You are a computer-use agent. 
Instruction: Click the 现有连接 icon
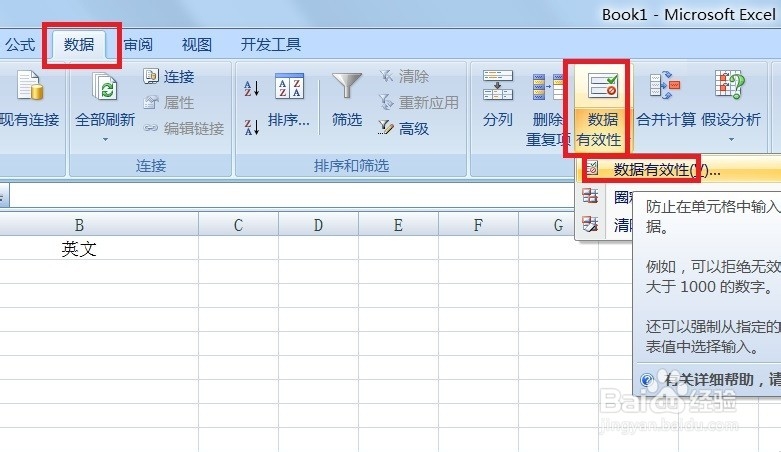click(x=29, y=85)
